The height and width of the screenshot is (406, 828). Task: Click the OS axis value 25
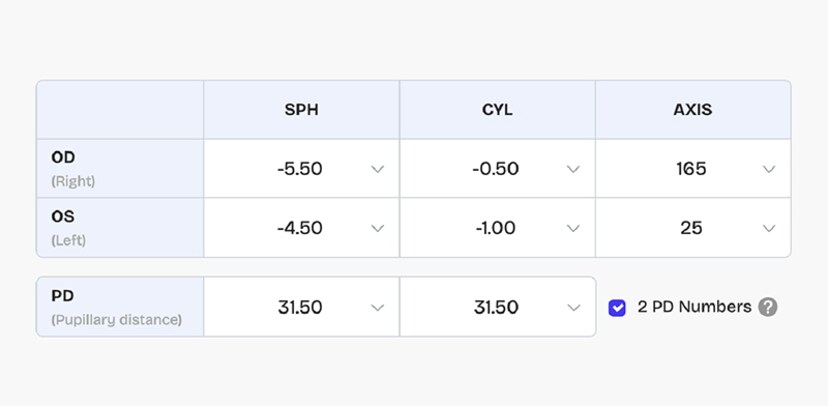click(x=691, y=228)
